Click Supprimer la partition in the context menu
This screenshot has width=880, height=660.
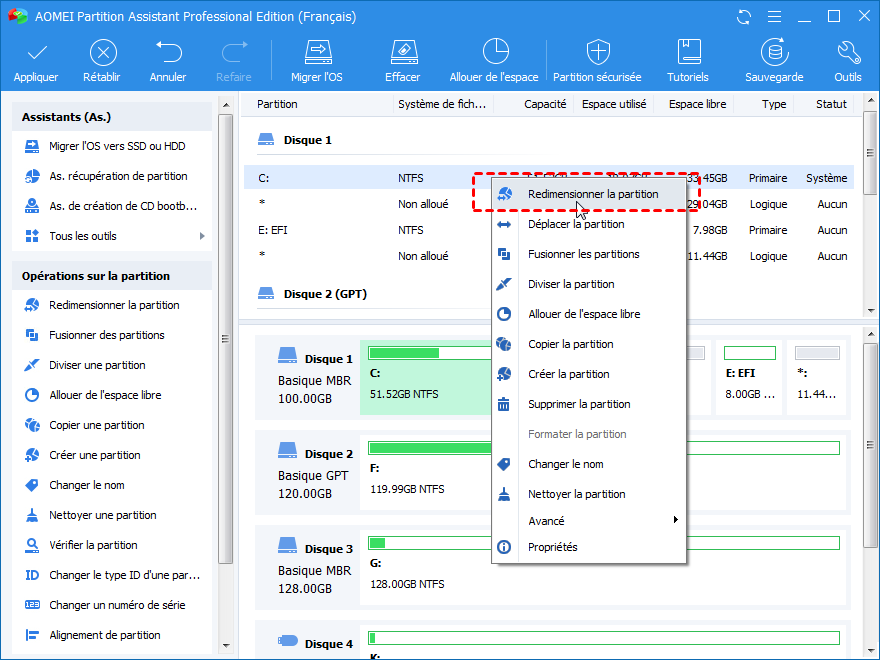pos(579,404)
